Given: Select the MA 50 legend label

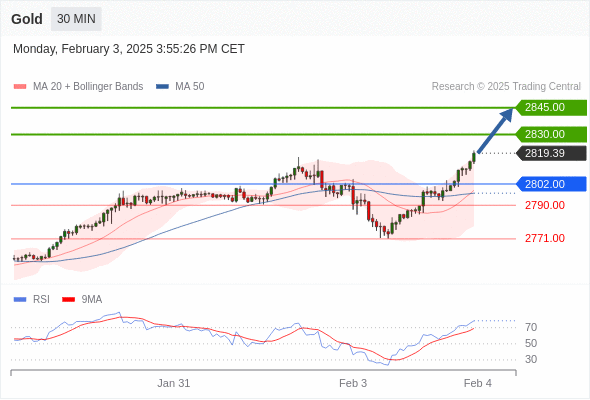Looking at the screenshot, I should pyautogui.click(x=190, y=87).
